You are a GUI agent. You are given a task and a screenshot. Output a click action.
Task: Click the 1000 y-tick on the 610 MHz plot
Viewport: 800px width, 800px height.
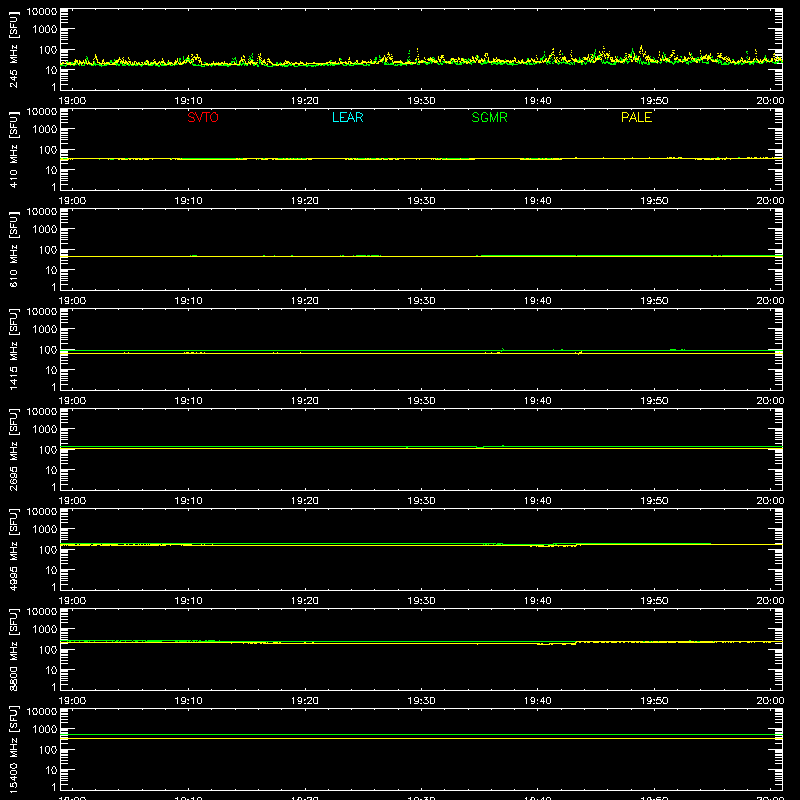pos(45,230)
